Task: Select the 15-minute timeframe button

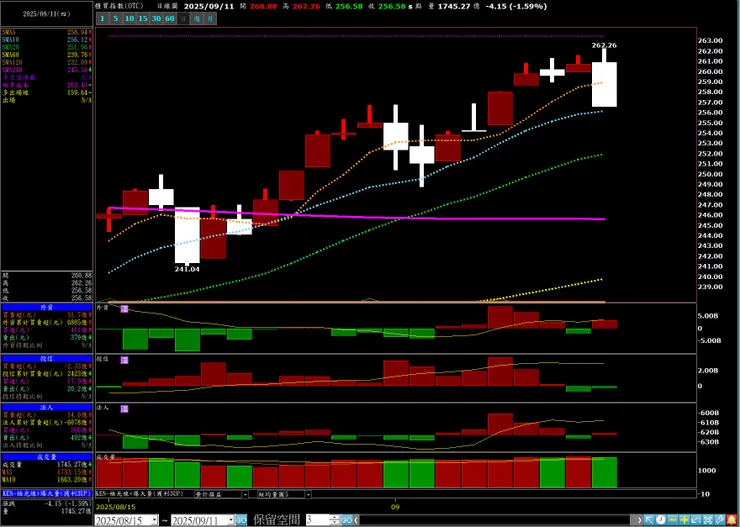Action: coord(143,19)
